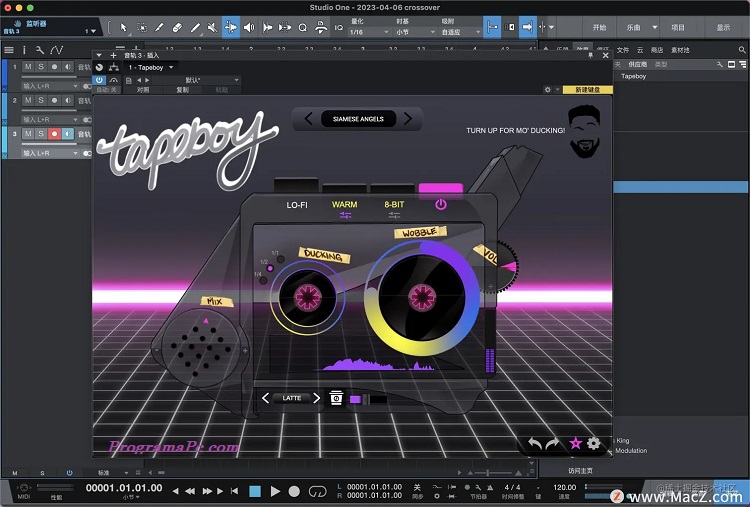Image resolution: width=750 pixels, height=507 pixels.
Task: Click the plugin routing icon beside 1 - Tapeboy
Action: click(114, 67)
